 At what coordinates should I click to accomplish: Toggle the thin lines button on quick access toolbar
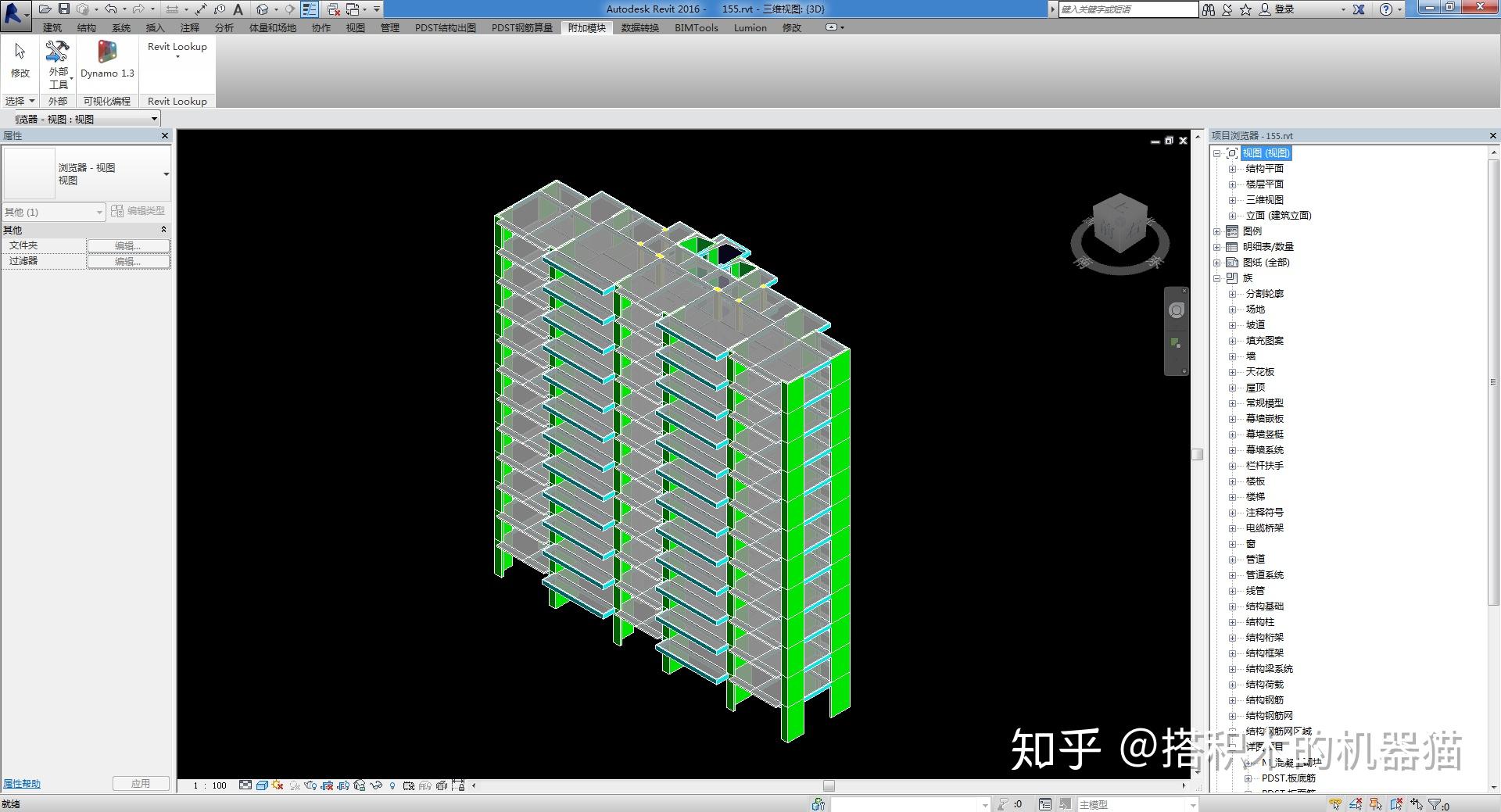click(x=310, y=9)
